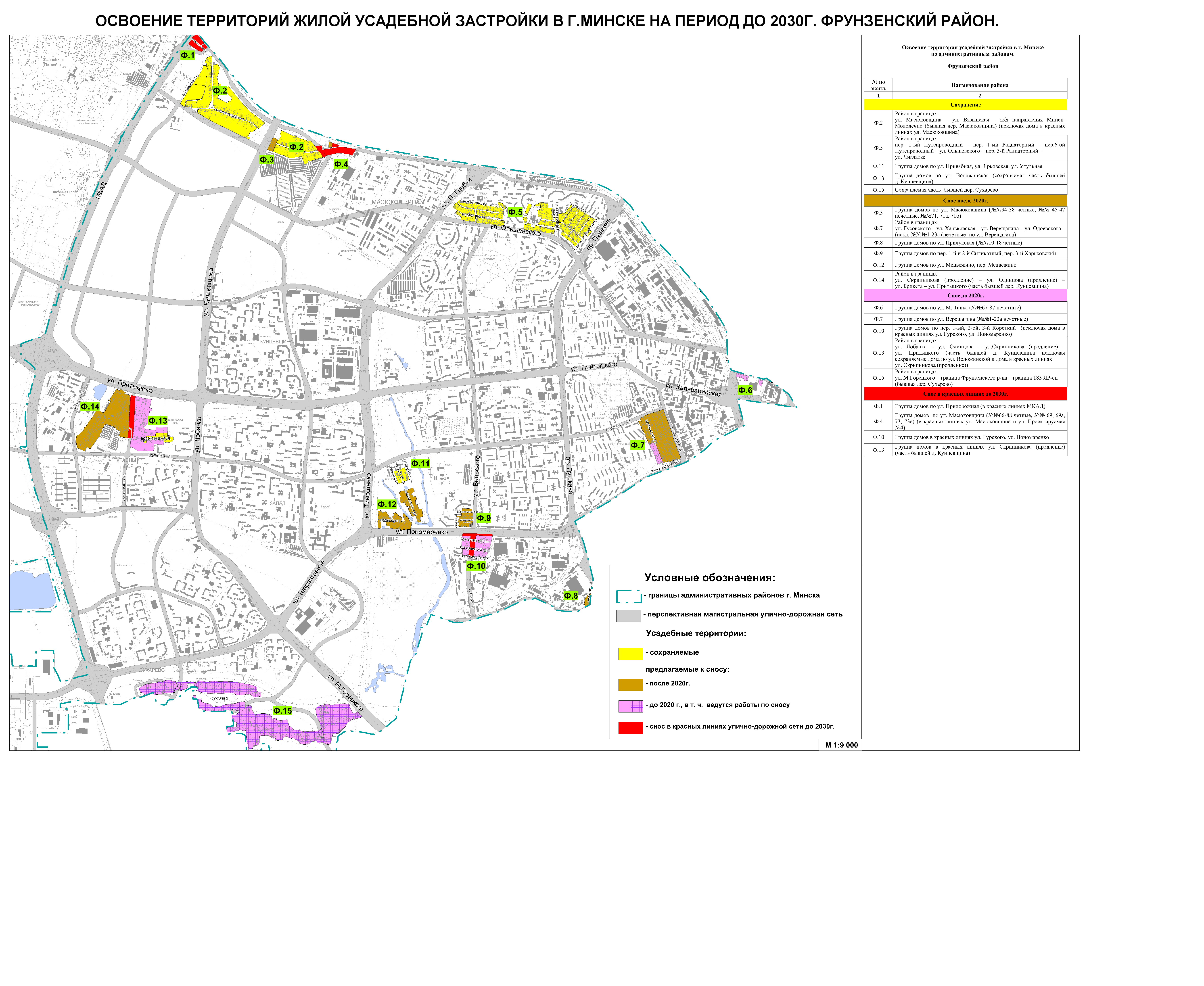The image size is (1204, 986).
Task: Click the green Ф.6 marker on the map
Action: tap(745, 390)
